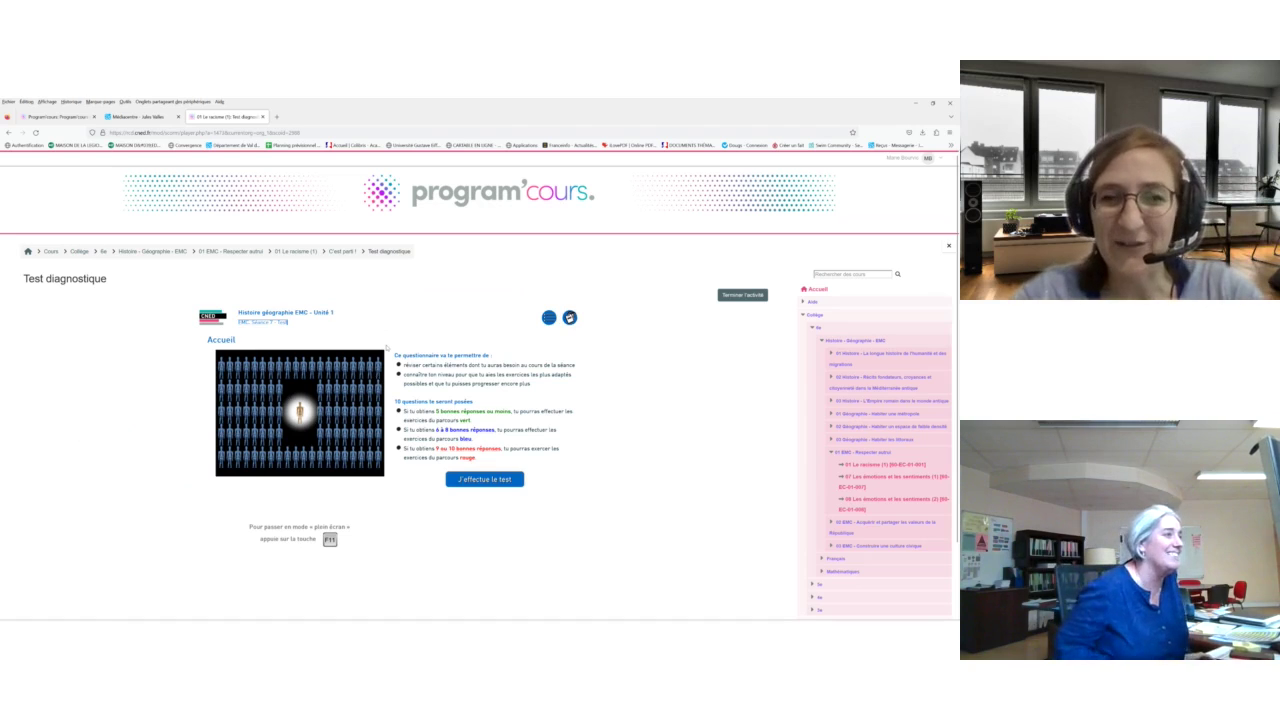The height and width of the screenshot is (720, 1280).
Task: Collapse the Collège node in the course tree
Action: (803, 314)
